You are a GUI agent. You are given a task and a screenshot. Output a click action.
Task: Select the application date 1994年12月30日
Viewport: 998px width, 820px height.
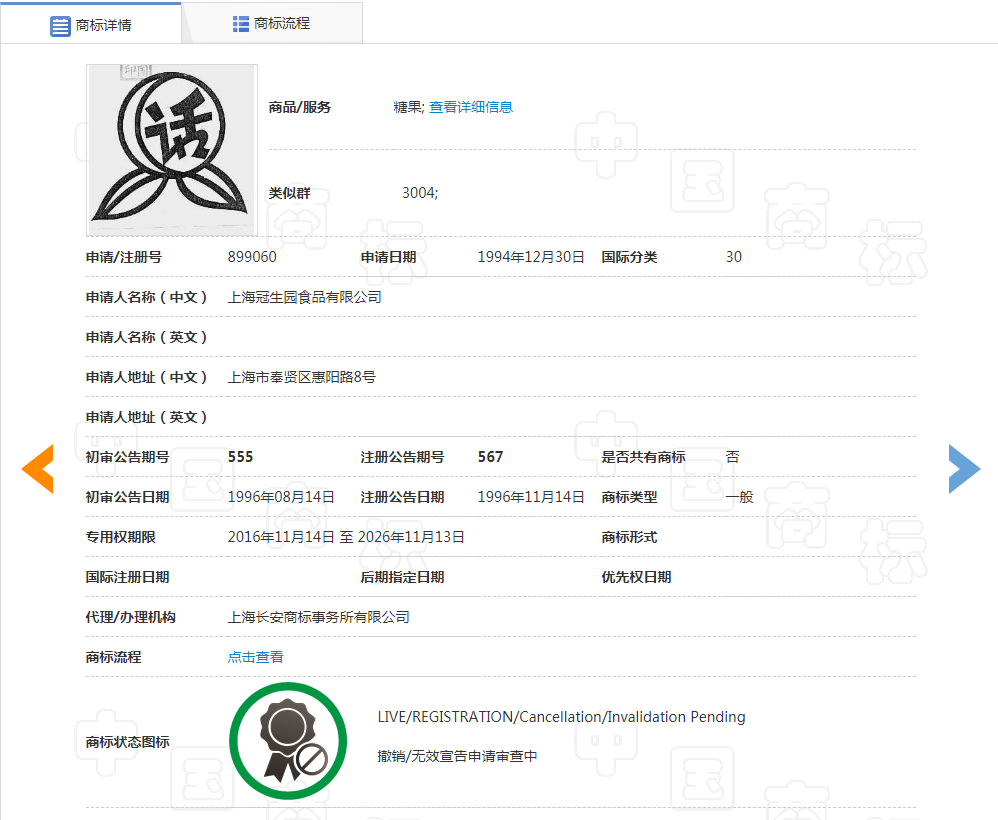tap(533, 257)
